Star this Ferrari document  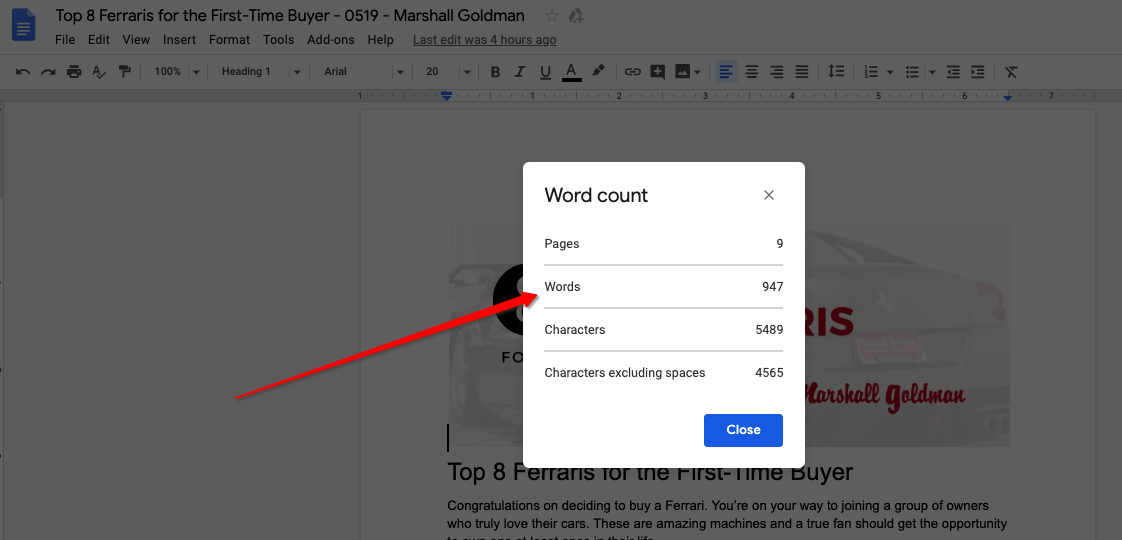coord(552,16)
